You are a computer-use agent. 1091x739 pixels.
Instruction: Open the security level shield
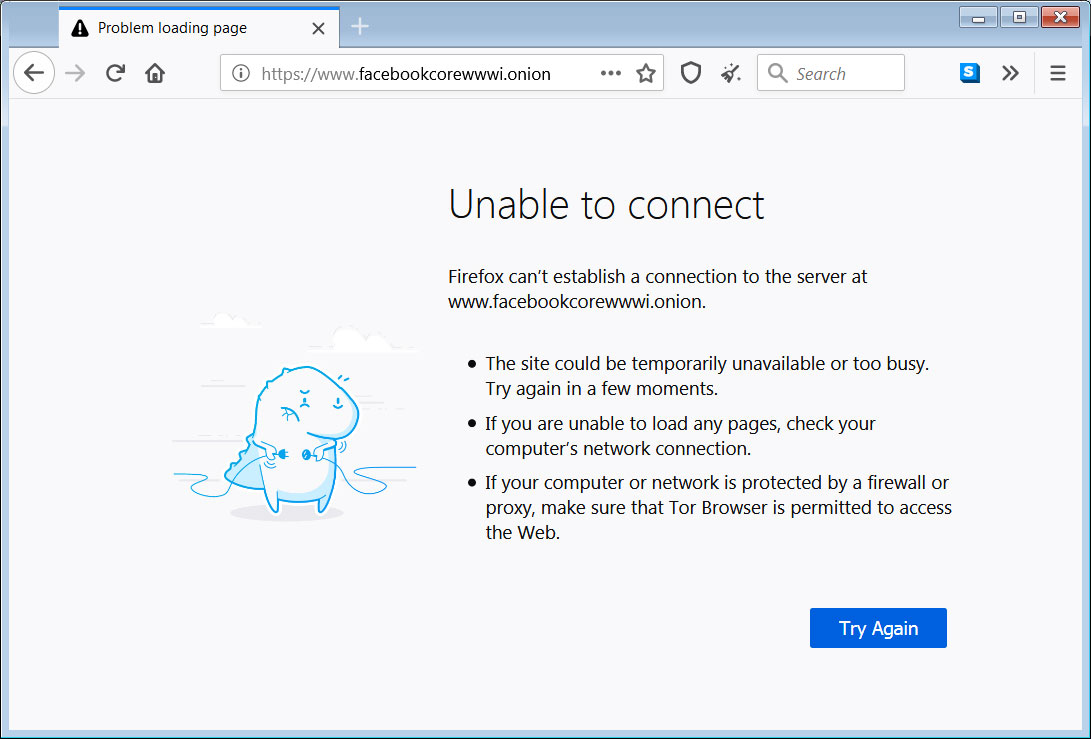pyautogui.click(x=690, y=73)
